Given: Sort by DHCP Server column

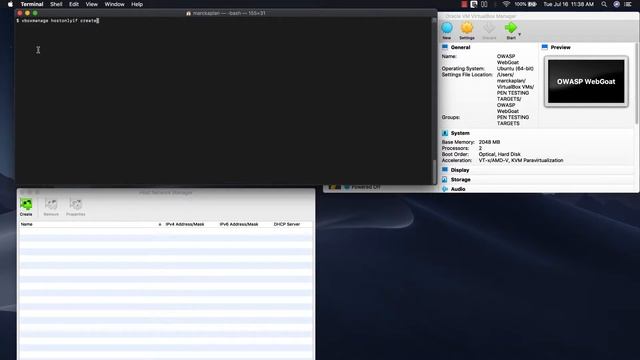Looking at the screenshot, I should pos(287,224).
